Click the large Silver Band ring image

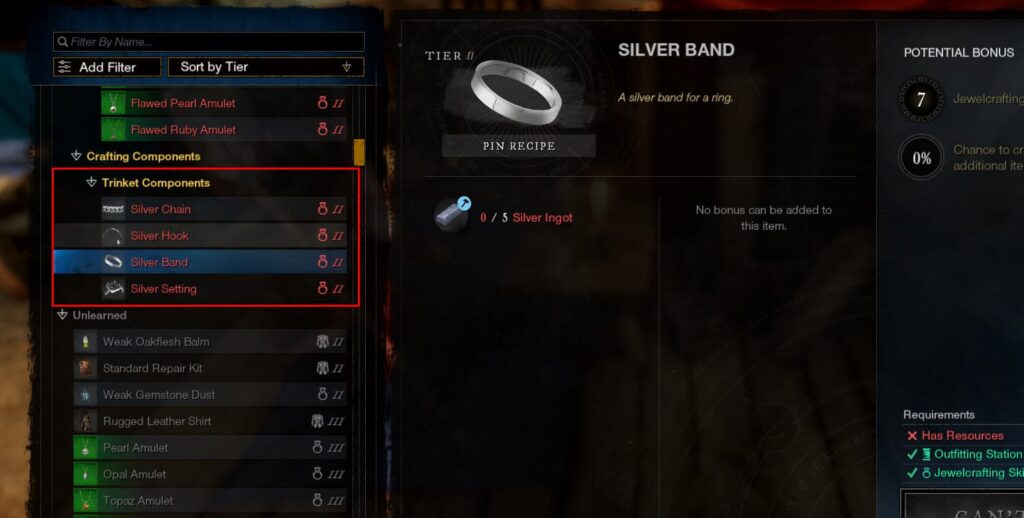coord(517,91)
